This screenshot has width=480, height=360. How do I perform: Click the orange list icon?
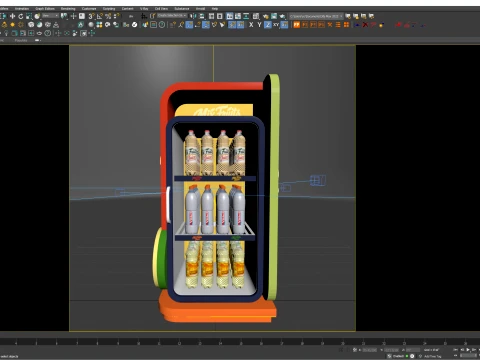338,25
